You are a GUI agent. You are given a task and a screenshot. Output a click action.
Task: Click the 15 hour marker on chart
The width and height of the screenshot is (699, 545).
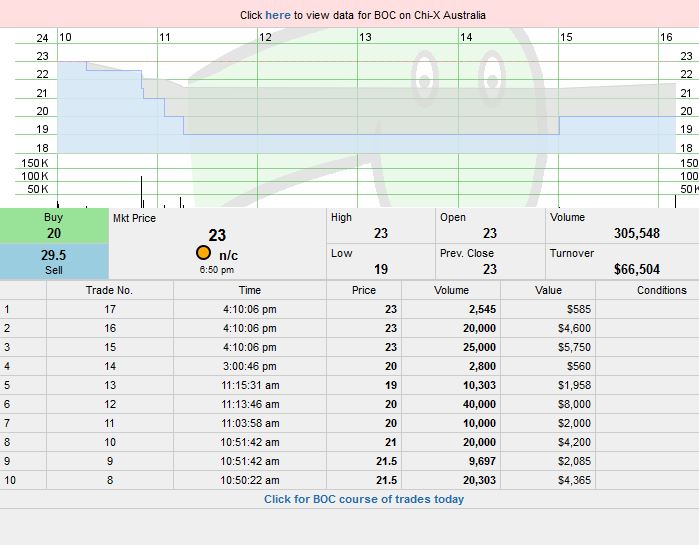click(566, 37)
